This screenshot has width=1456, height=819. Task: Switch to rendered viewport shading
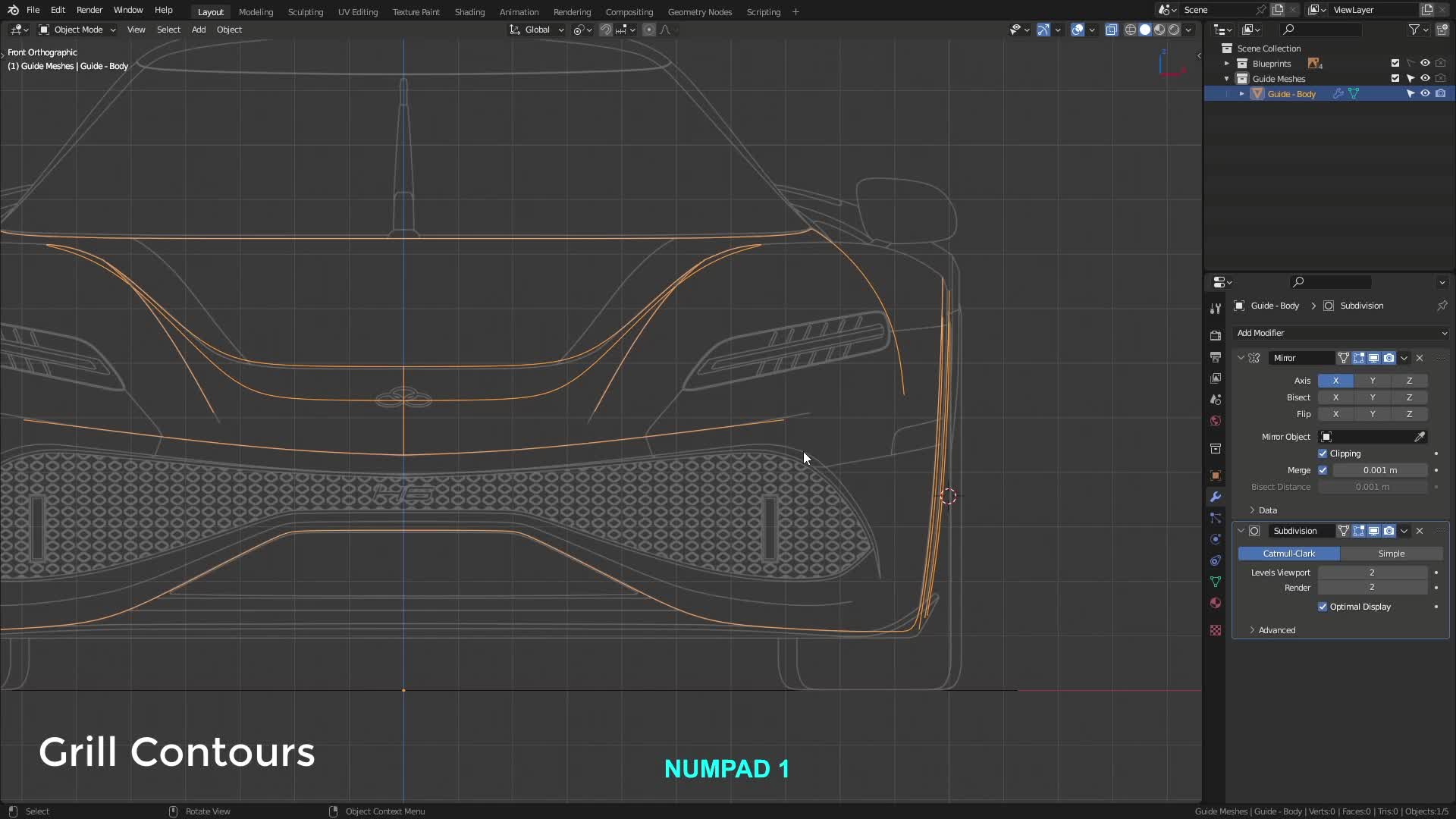[1174, 30]
